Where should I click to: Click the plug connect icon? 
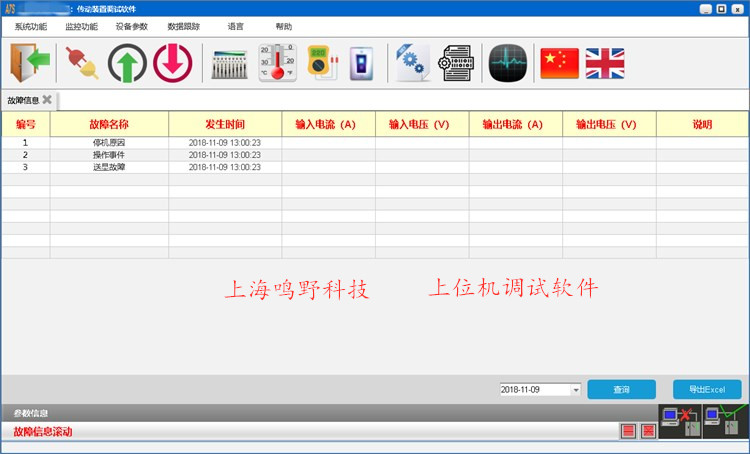tap(82, 63)
